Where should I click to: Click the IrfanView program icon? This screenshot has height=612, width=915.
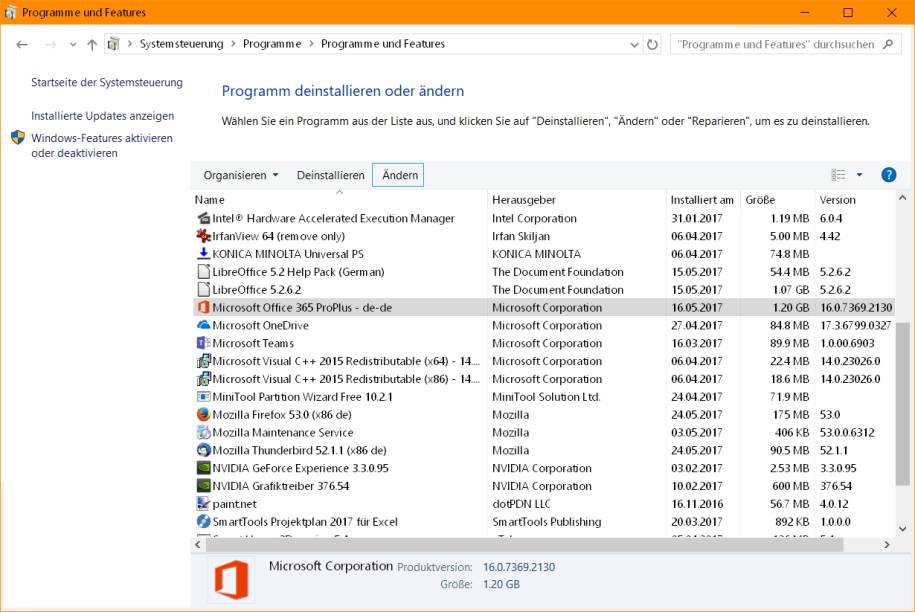pyautogui.click(x=203, y=236)
